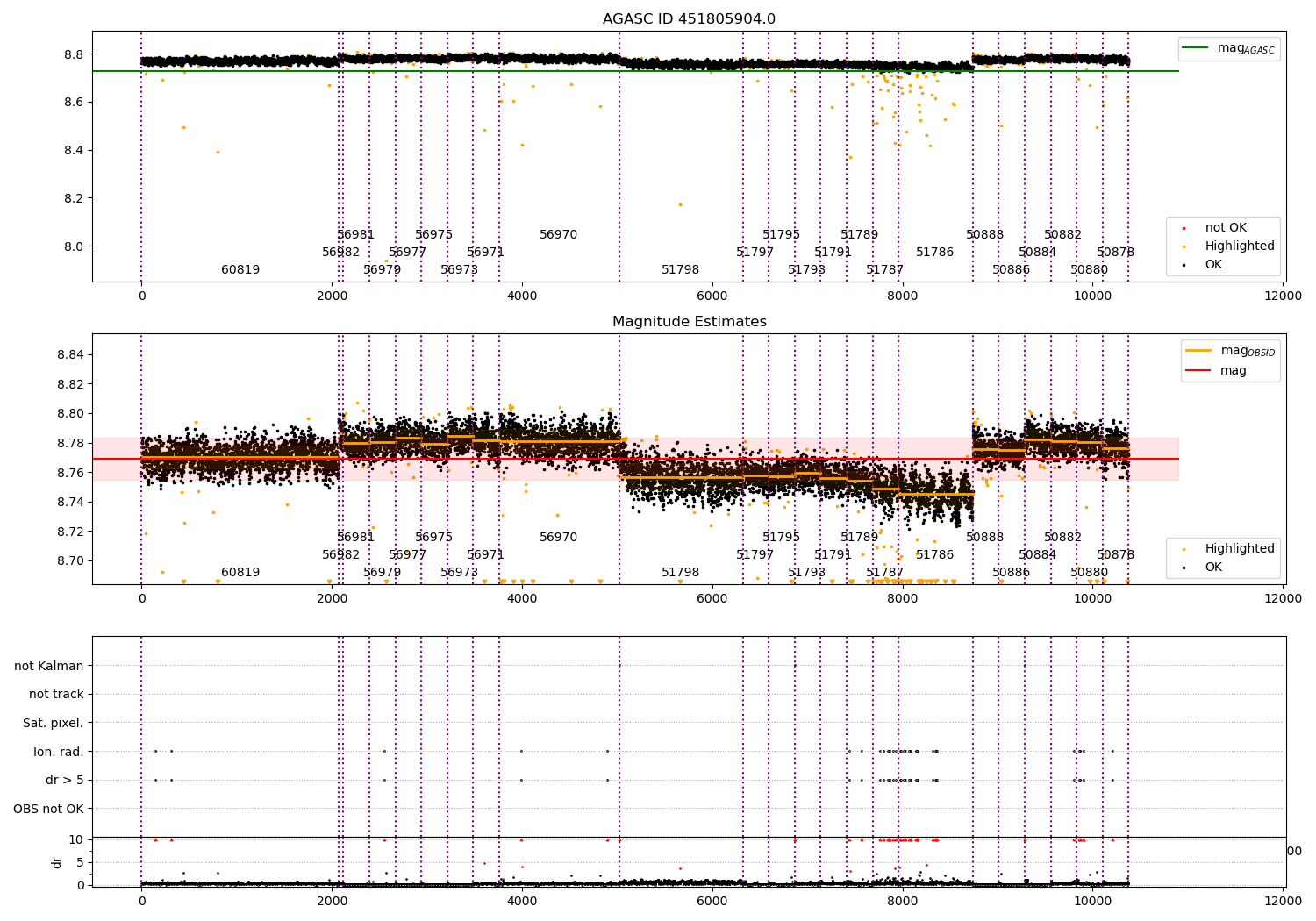Click the 8.84 y-axis tick label

(69, 355)
